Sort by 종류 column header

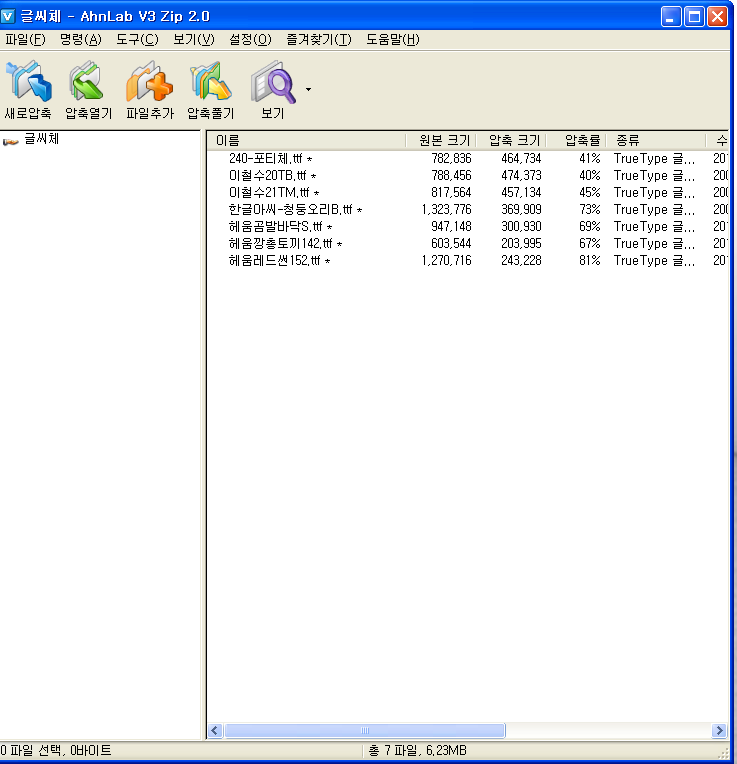[x=656, y=140]
